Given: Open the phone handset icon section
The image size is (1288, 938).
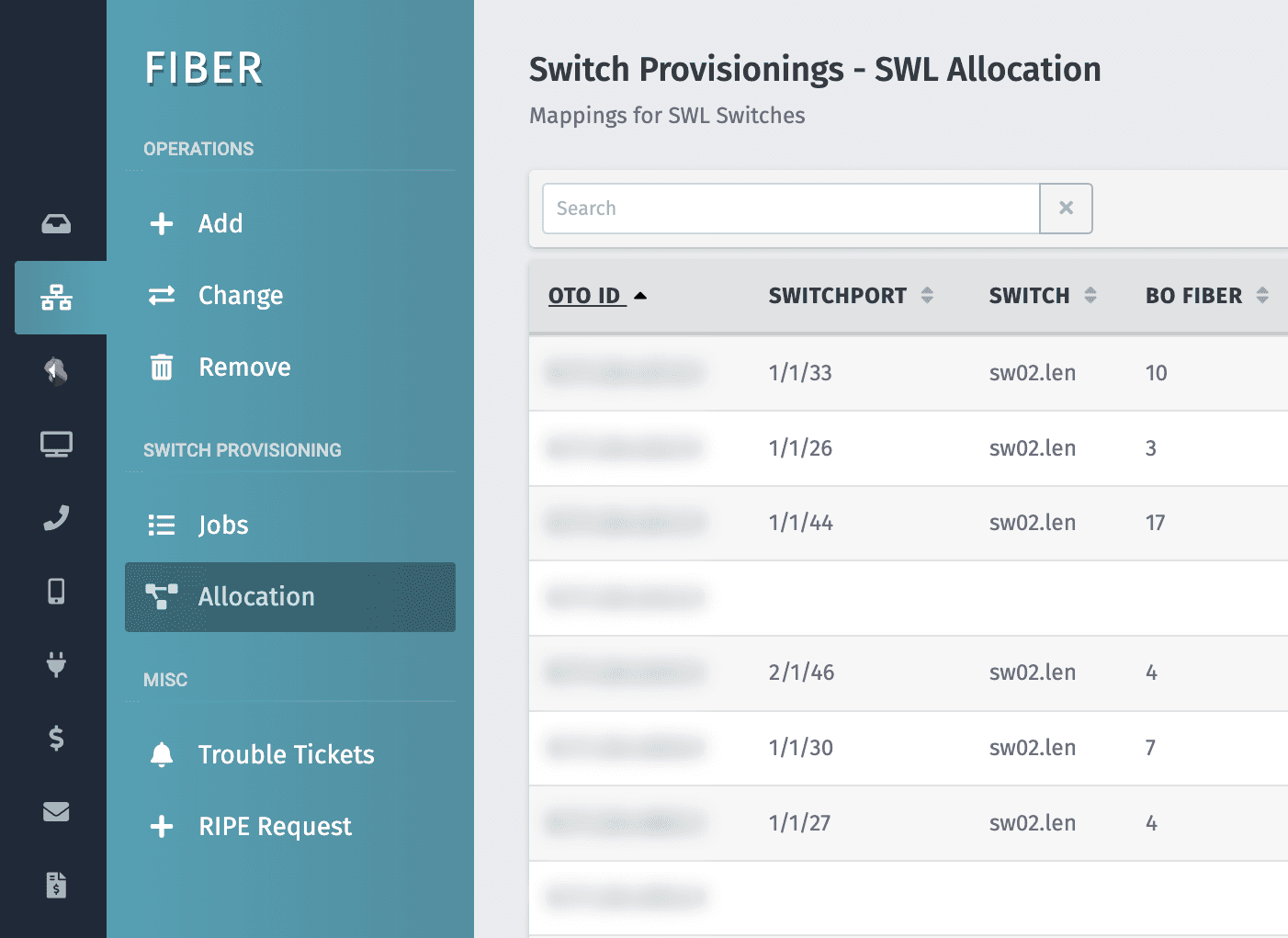Looking at the screenshot, I should (x=56, y=517).
